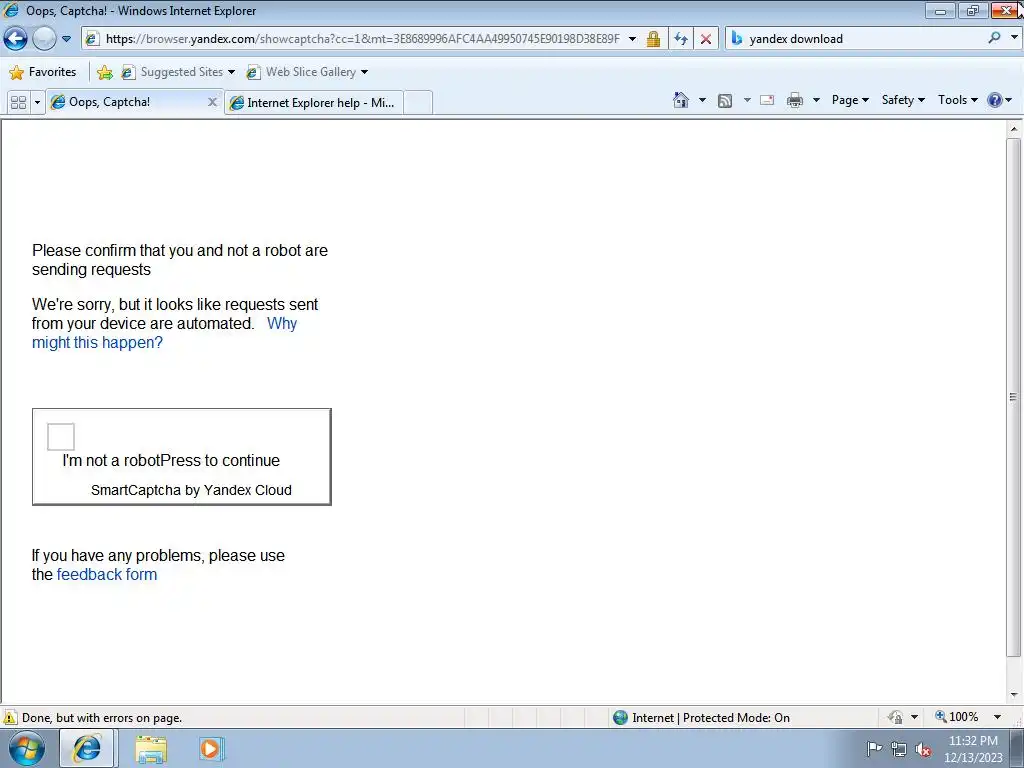Click 'Done, but with errors on page' status text
Image resolution: width=1024 pixels, height=768 pixels.
(102, 718)
